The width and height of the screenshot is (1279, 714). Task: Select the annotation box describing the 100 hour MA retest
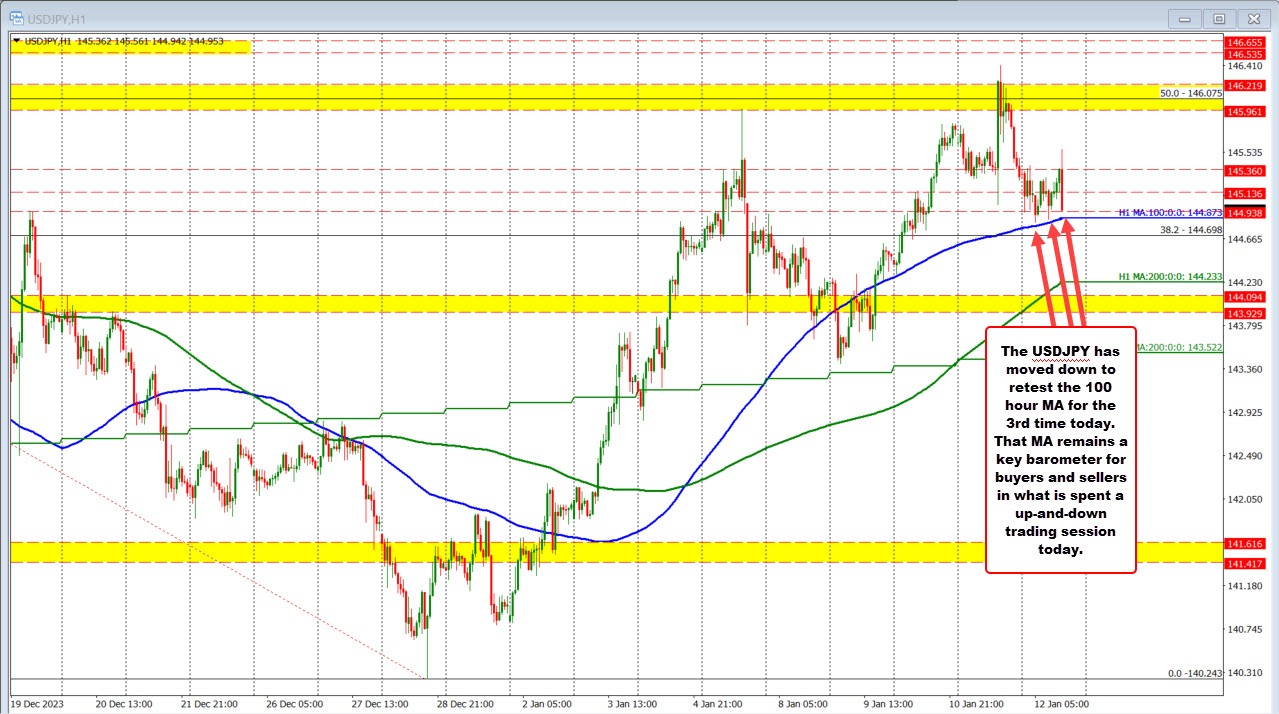click(1060, 446)
